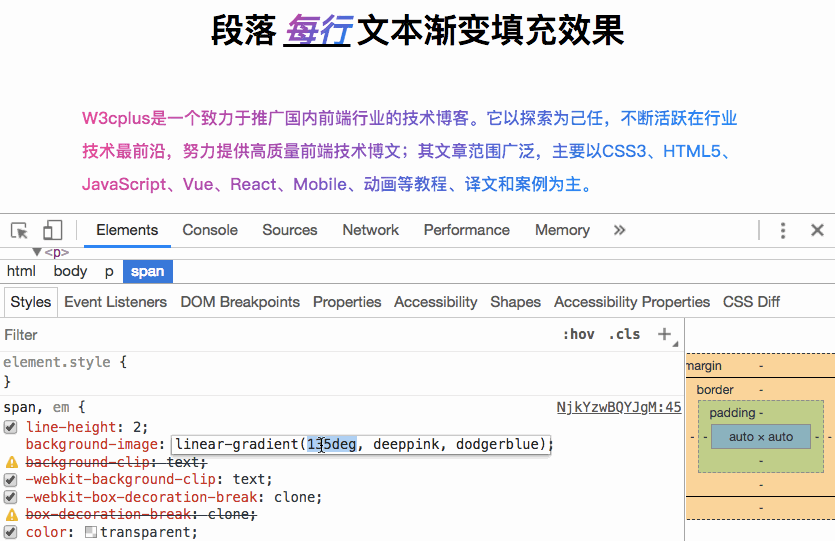Open the Shapes sub-tab

point(515,302)
